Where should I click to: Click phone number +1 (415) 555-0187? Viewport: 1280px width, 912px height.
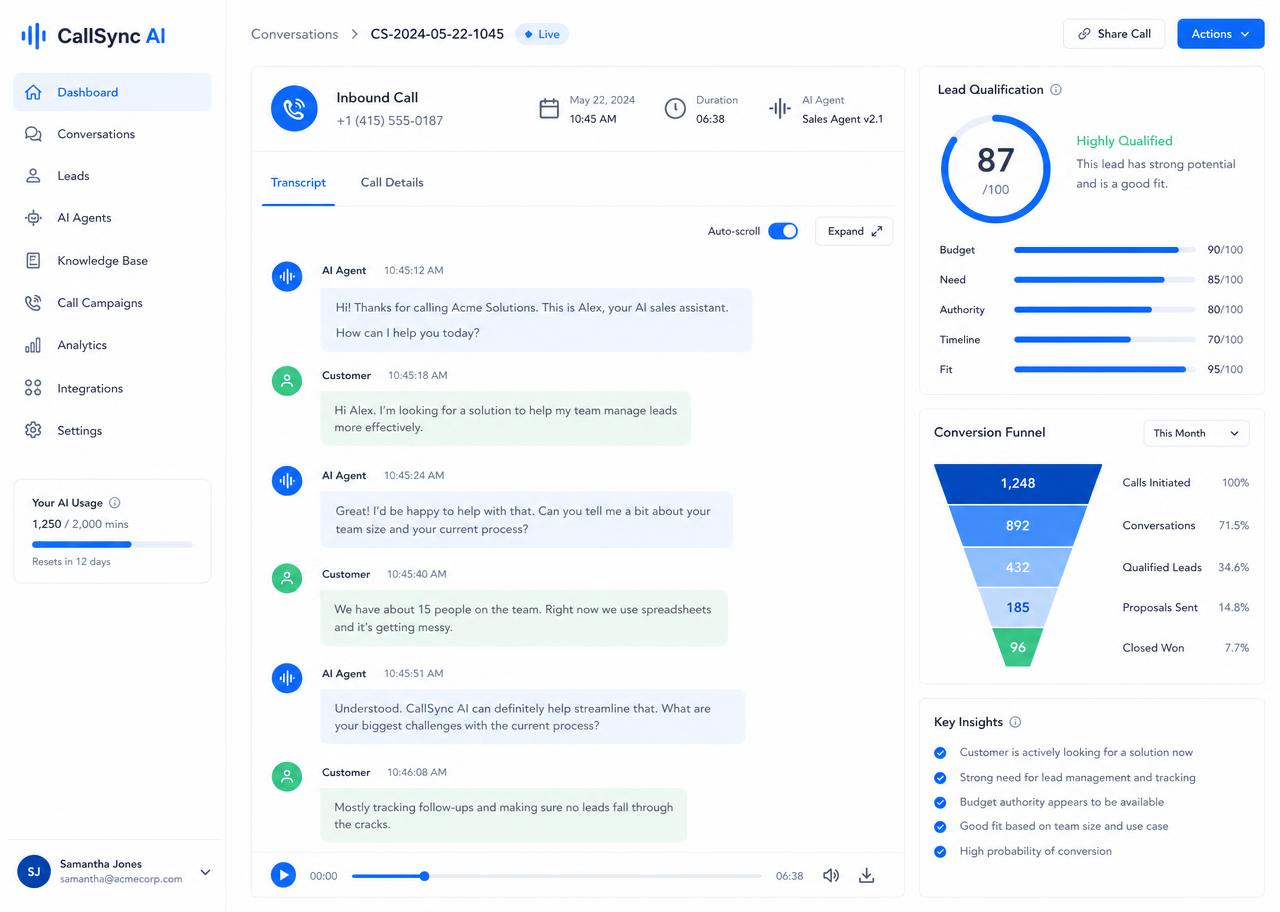click(x=389, y=121)
